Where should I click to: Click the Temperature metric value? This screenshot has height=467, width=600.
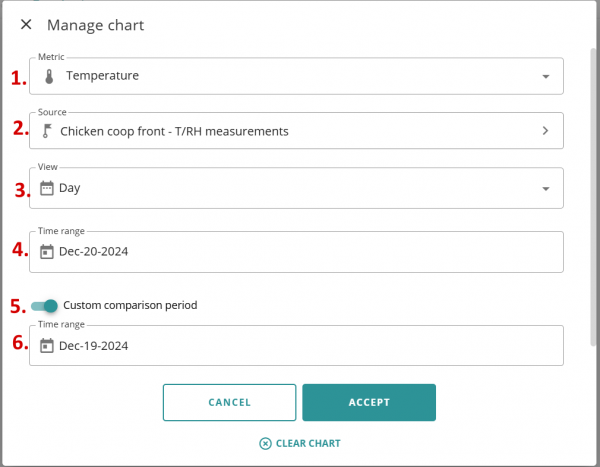(x=102, y=76)
